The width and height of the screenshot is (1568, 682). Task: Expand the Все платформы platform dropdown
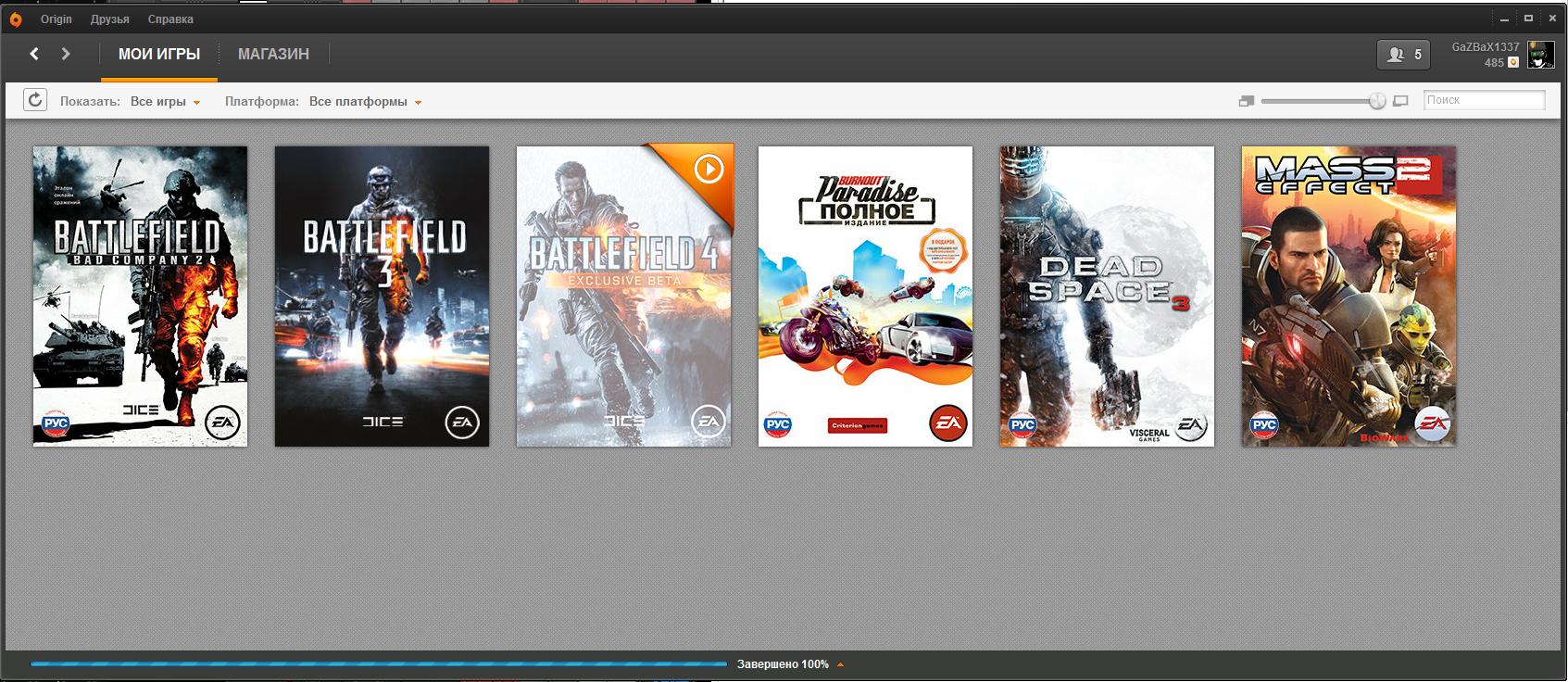pyautogui.click(x=366, y=102)
